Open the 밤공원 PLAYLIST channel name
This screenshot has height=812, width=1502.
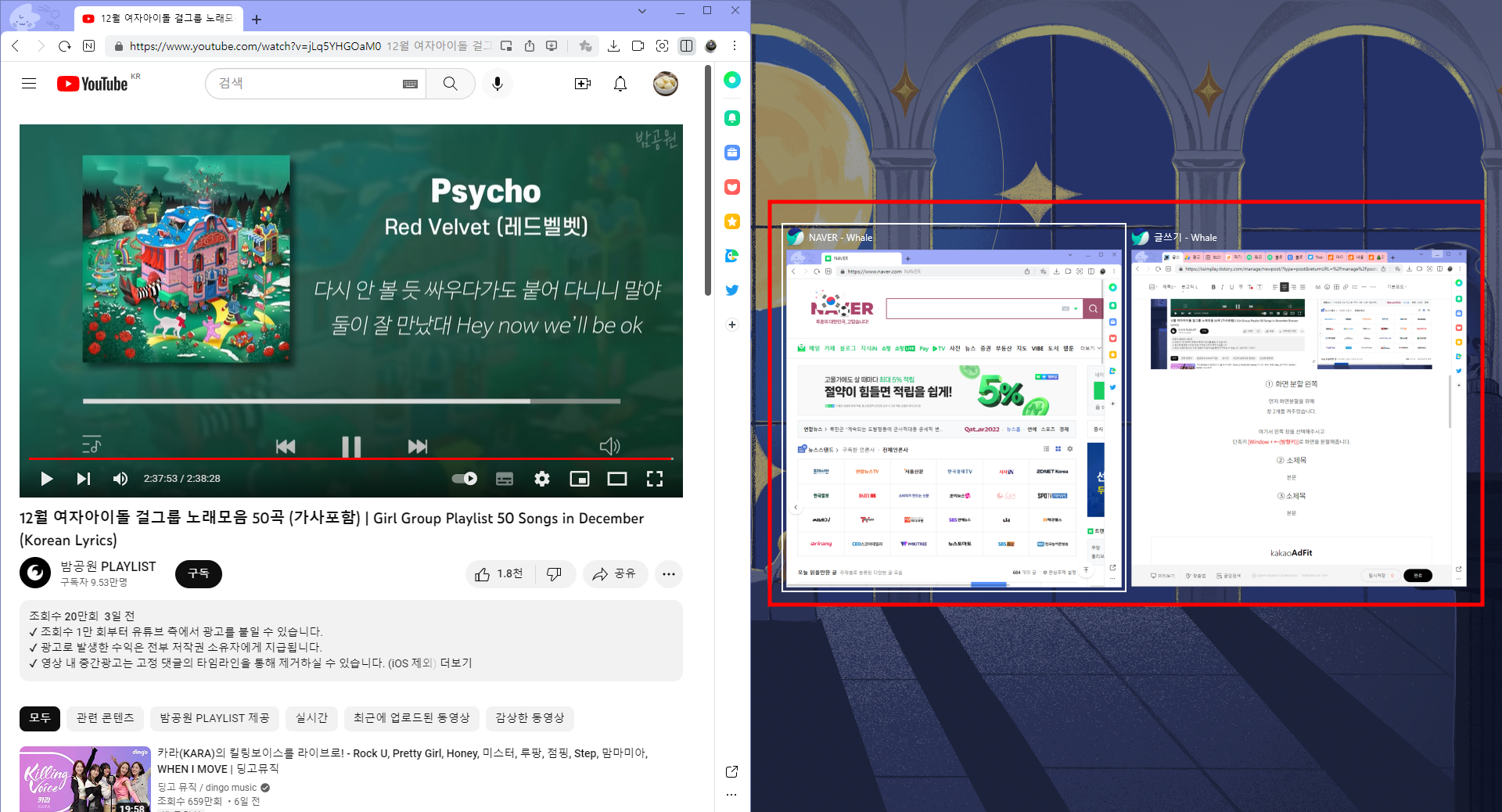click(x=108, y=566)
